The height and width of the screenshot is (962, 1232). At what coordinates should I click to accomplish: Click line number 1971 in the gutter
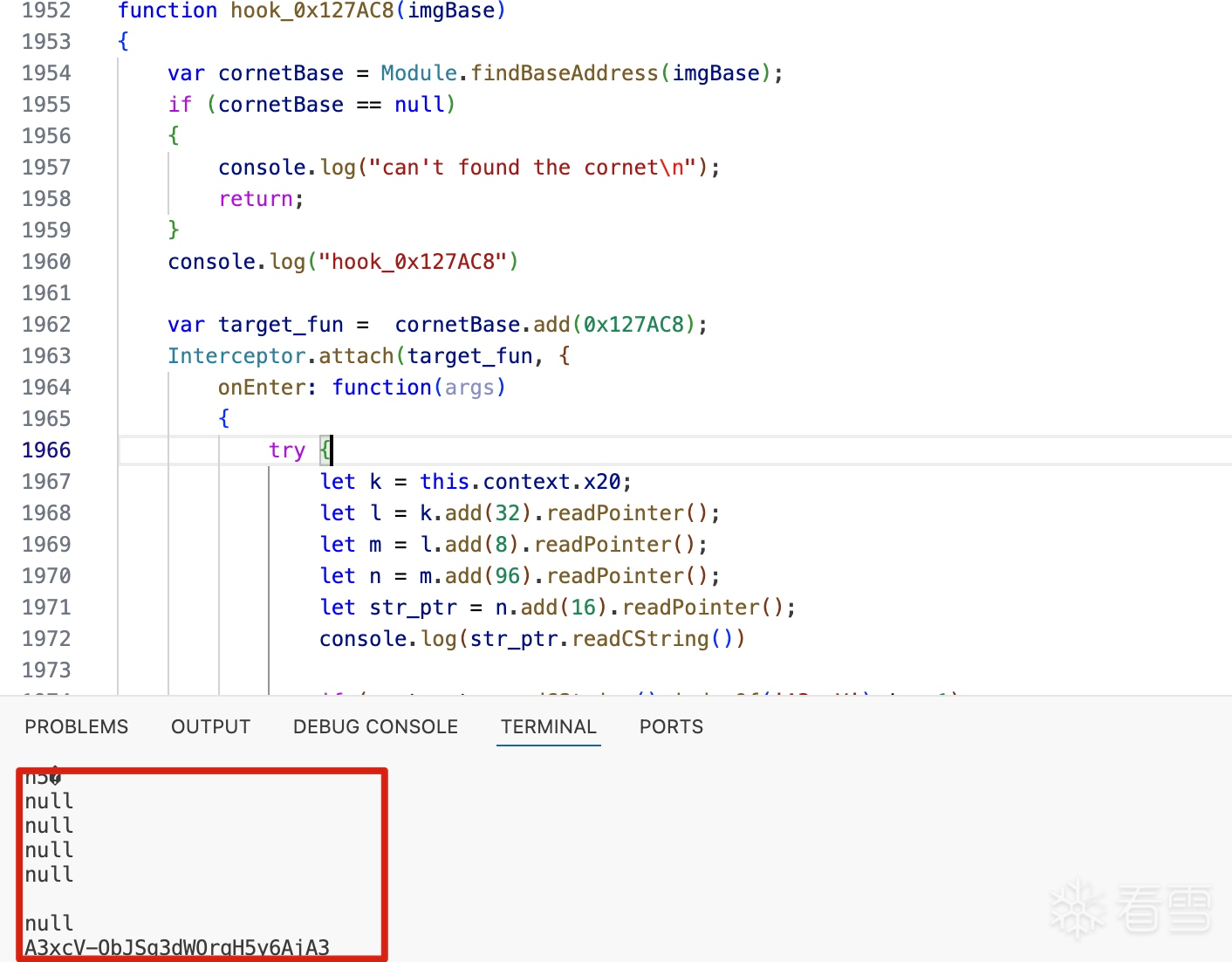pyautogui.click(x=46, y=608)
